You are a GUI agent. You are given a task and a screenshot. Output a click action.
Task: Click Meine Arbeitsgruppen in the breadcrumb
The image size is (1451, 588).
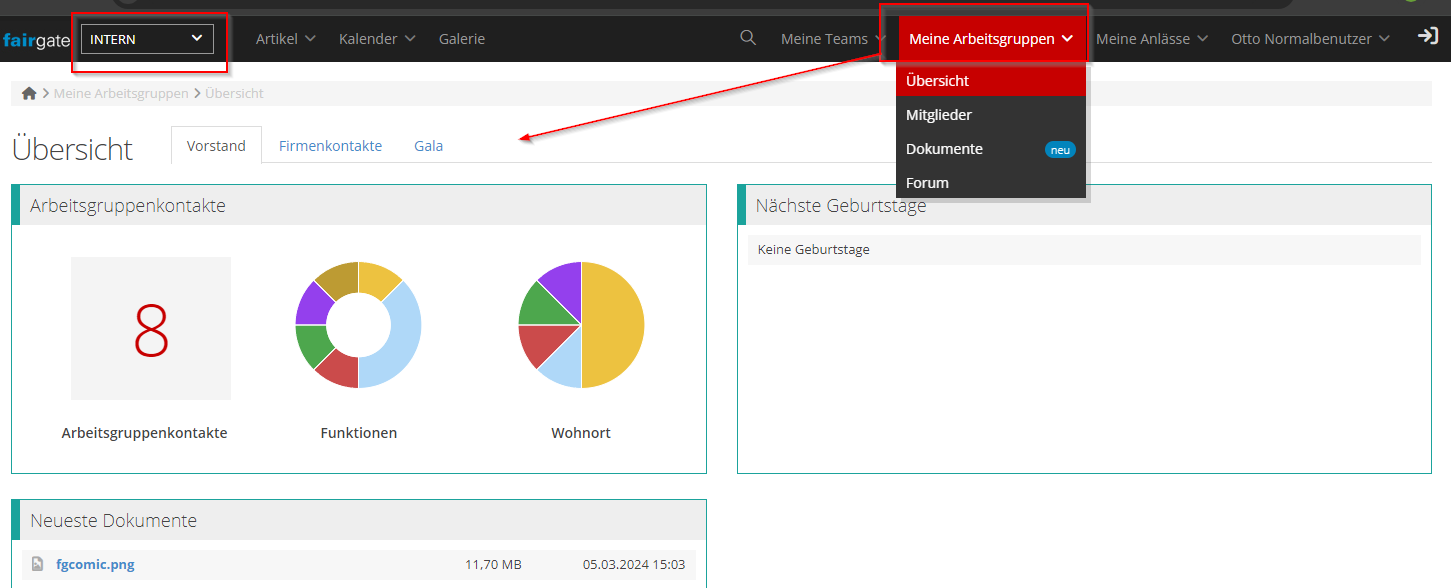tap(121, 93)
